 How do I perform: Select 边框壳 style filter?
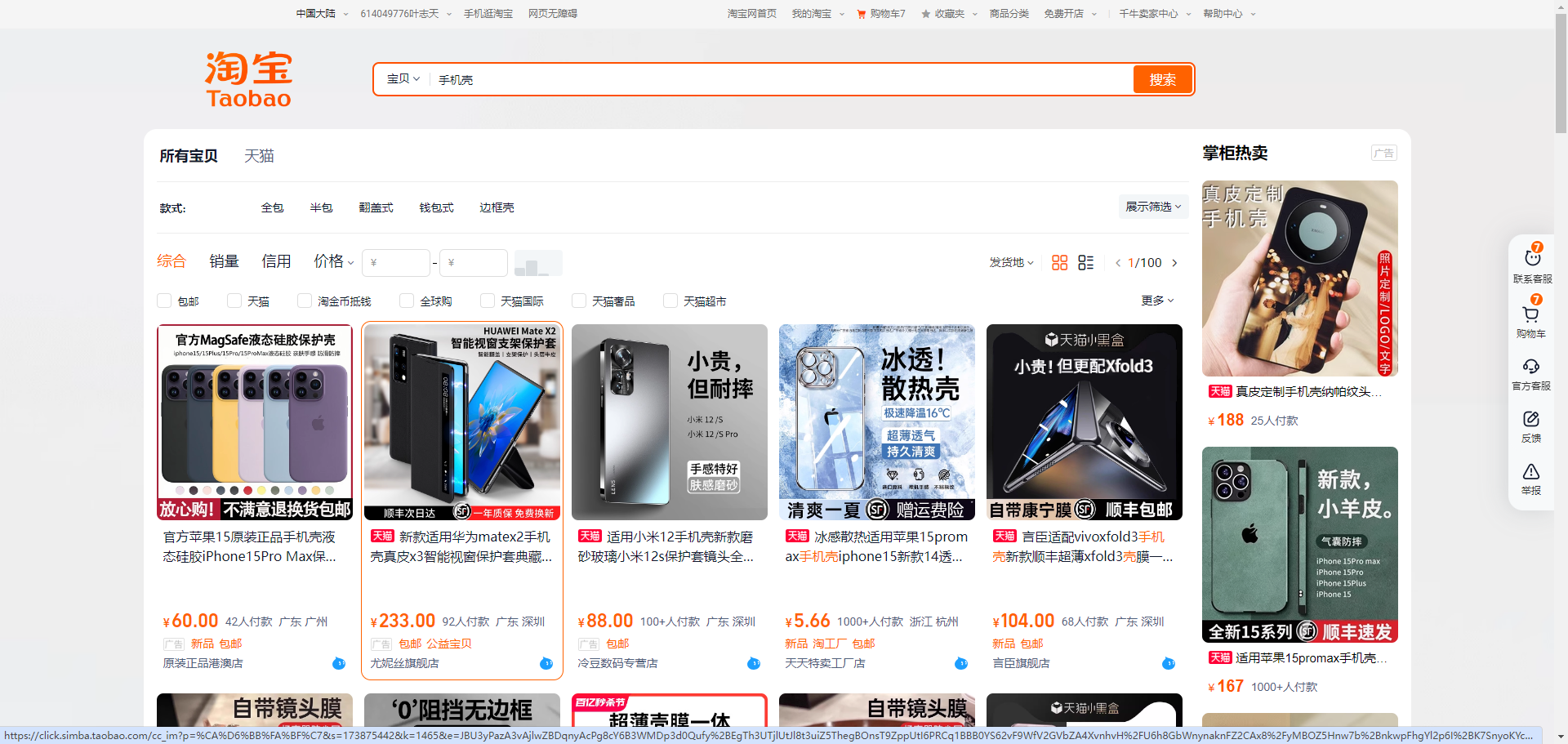[x=497, y=208]
